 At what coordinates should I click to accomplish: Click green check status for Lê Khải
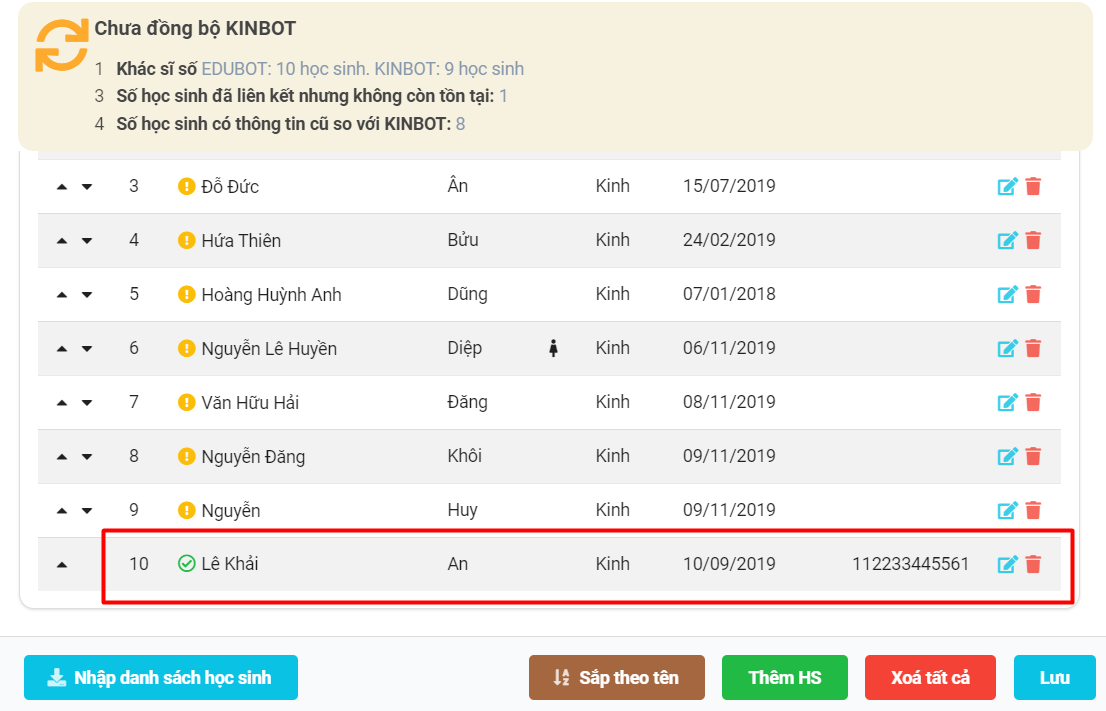click(x=186, y=564)
